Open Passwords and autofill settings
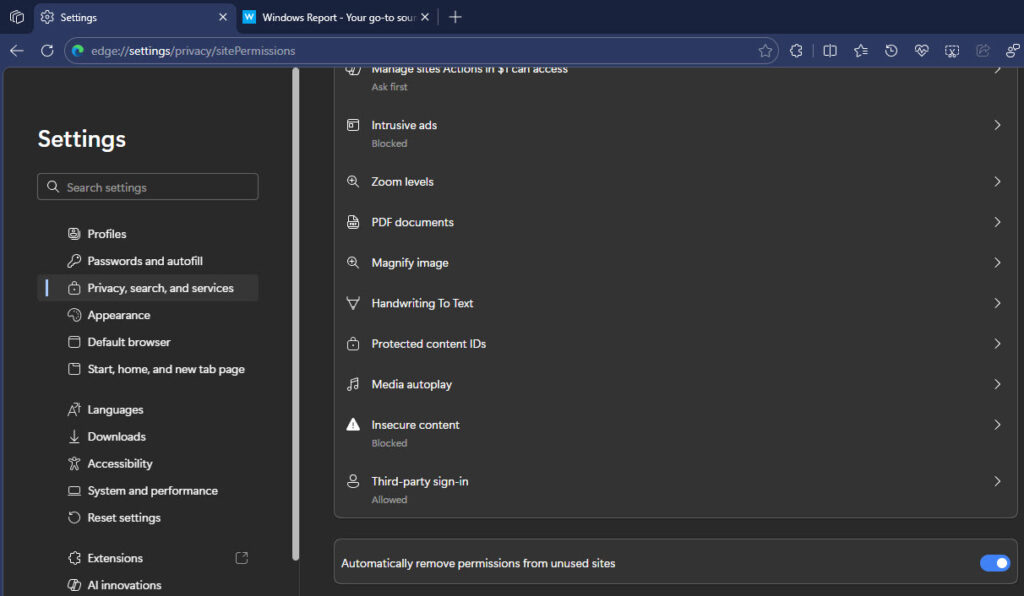 pos(148,260)
